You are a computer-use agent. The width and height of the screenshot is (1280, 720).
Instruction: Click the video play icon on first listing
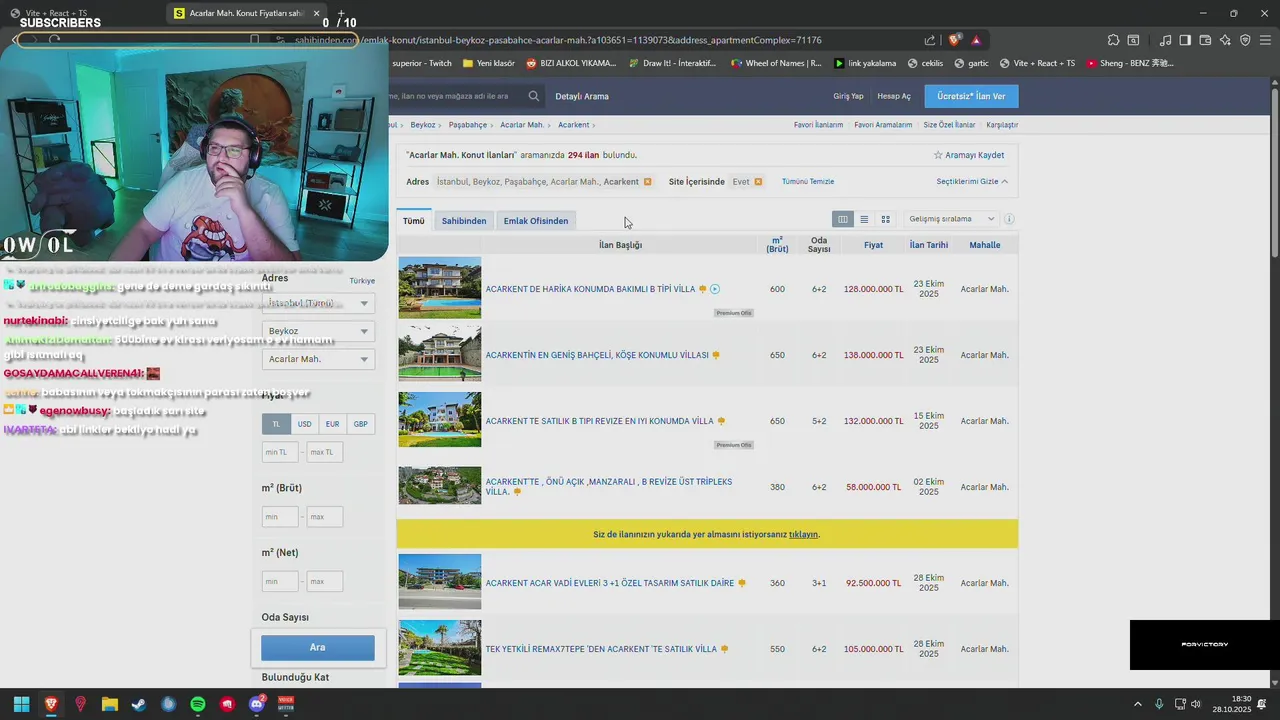(x=715, y=289)
